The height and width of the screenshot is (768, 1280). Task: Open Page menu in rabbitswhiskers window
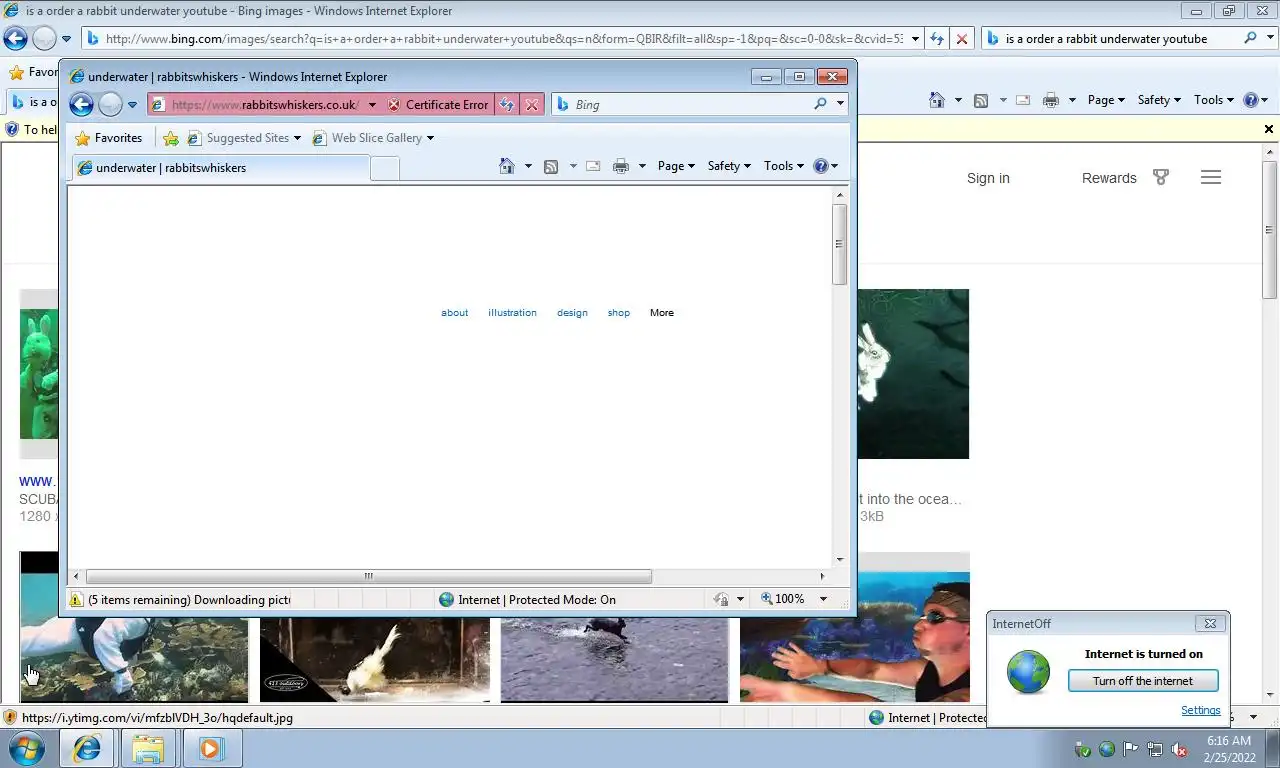(x=676, y=166)
